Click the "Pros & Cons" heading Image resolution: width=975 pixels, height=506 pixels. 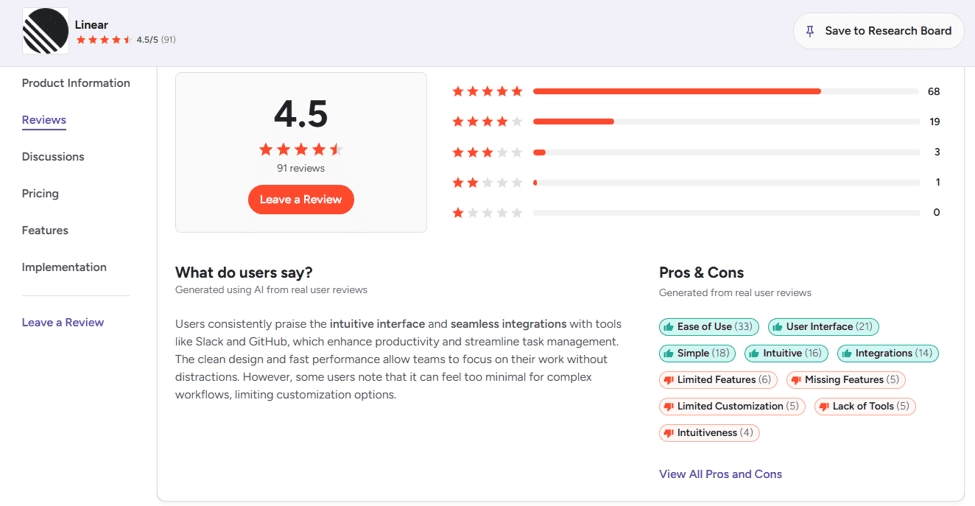pyautogui.click(x=701, y=273)
